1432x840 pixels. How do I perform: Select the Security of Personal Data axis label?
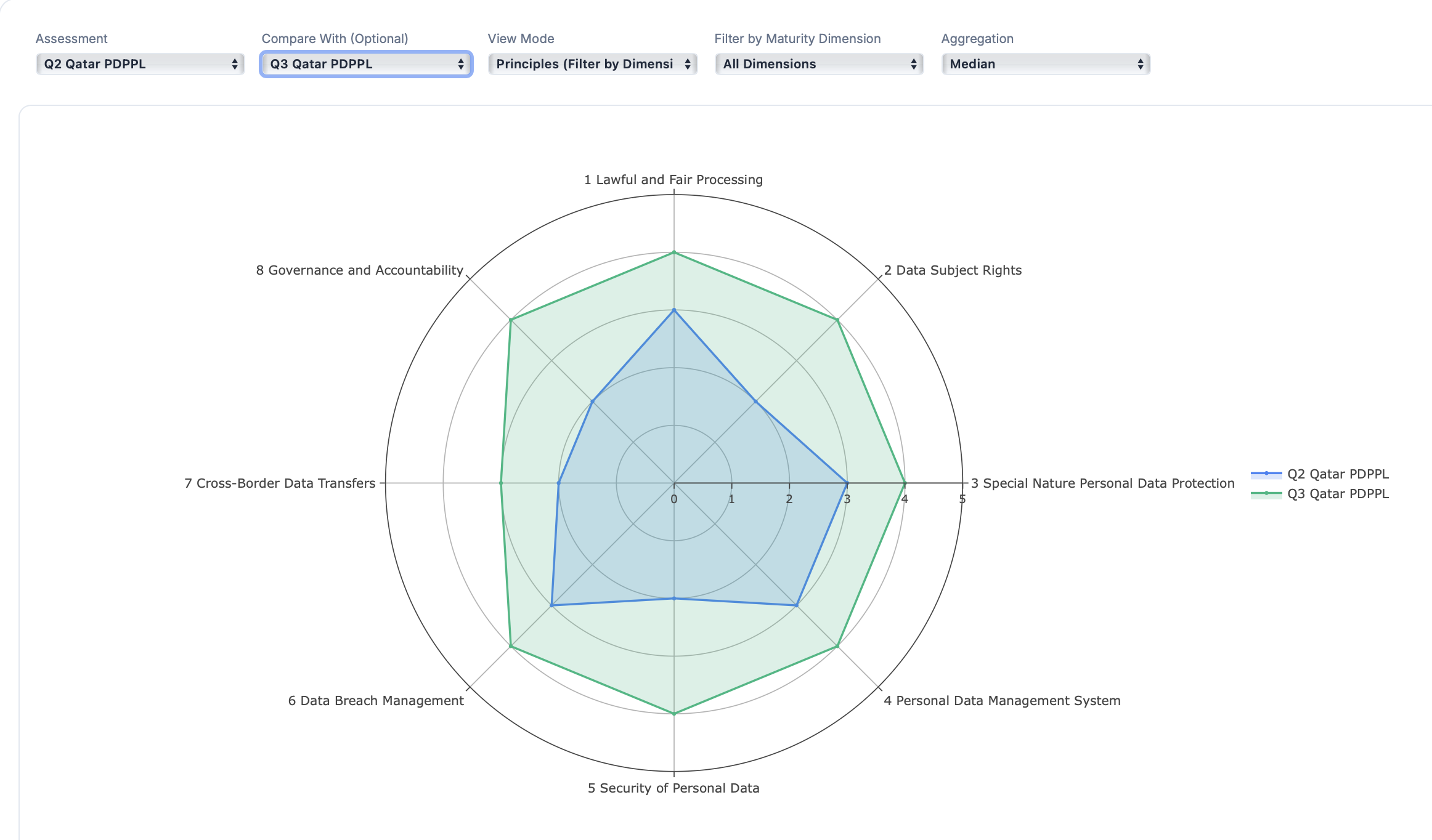pyautogui.click(x=673, y=787)
